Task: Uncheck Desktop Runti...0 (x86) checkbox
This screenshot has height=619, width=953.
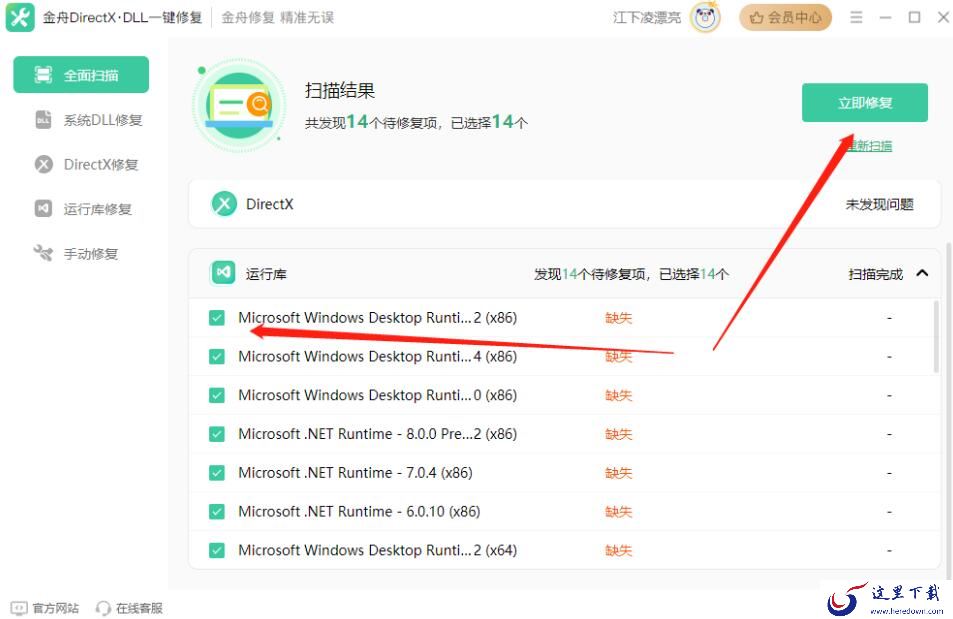Action: [217, 395]
